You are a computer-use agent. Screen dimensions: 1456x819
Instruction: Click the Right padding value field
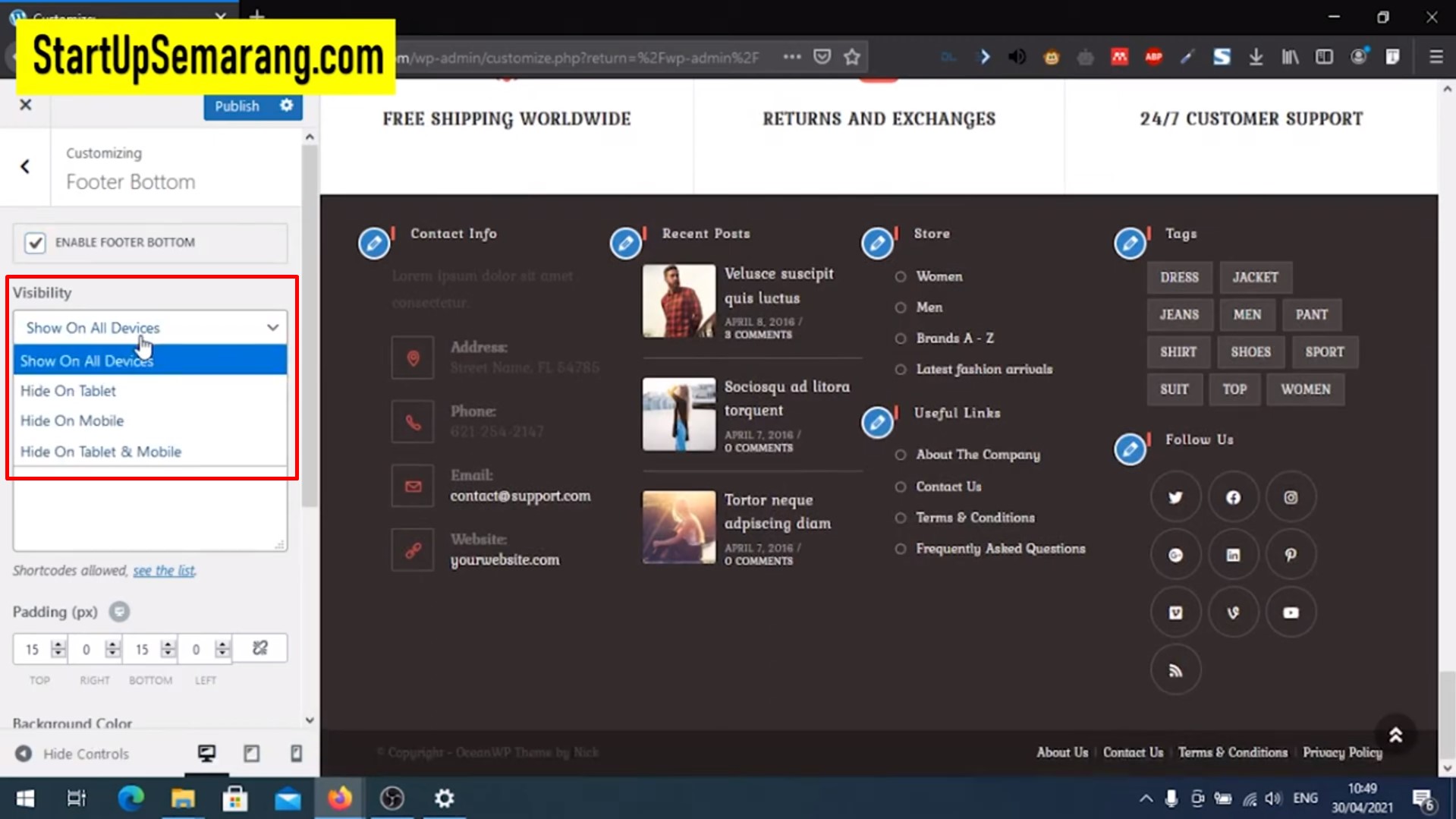pyautogui.click(x=86, y=649)
